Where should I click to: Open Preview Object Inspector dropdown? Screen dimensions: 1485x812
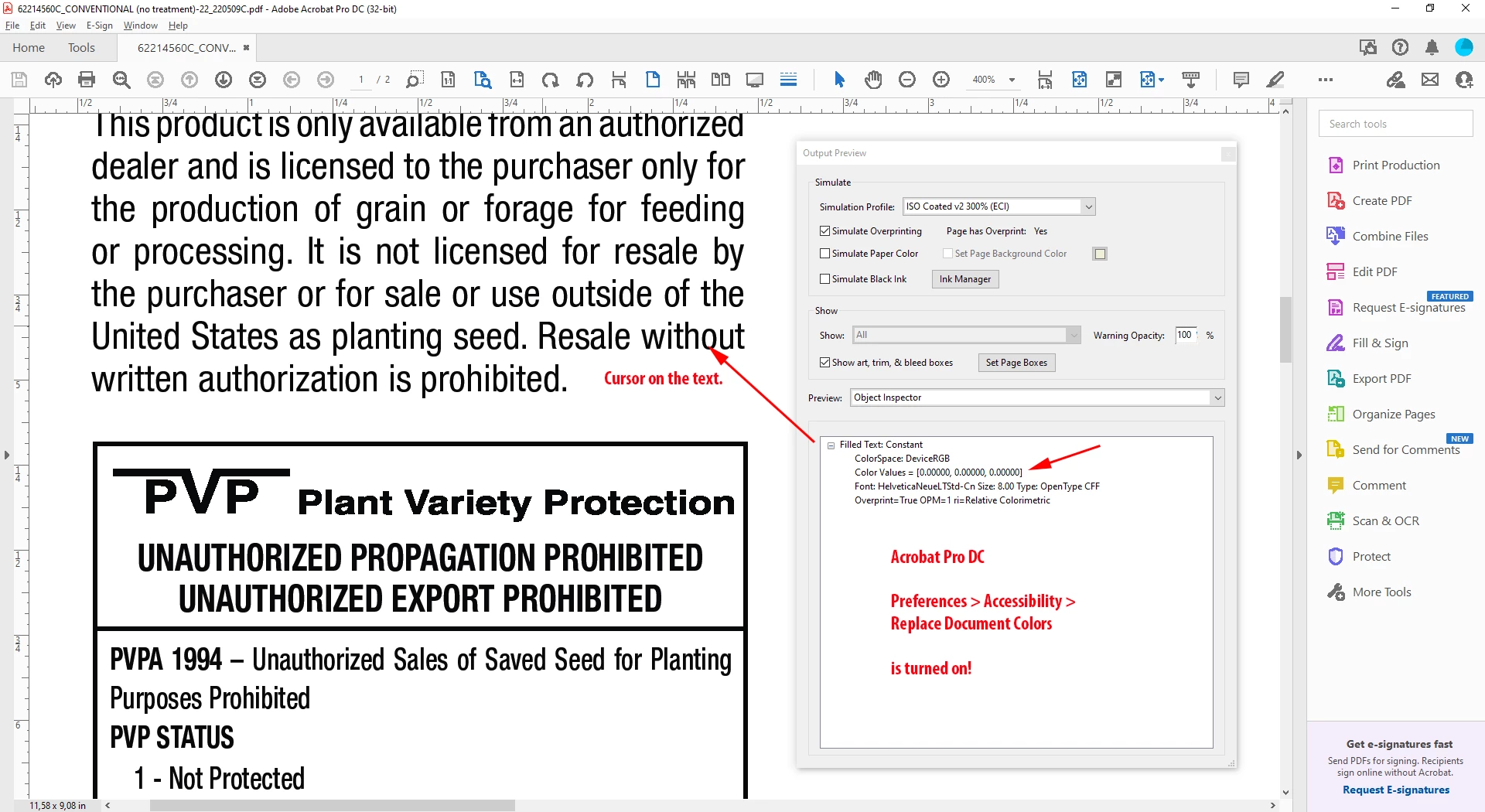[1037, 397]
